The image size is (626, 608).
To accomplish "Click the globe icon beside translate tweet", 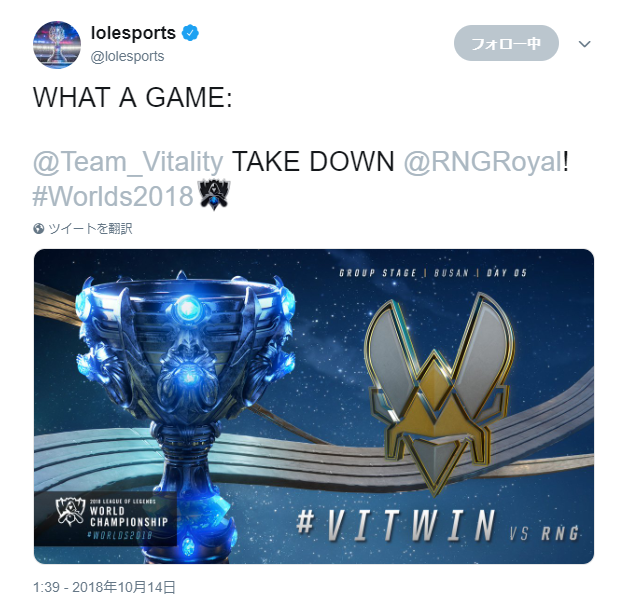I will tap(39, 229).
